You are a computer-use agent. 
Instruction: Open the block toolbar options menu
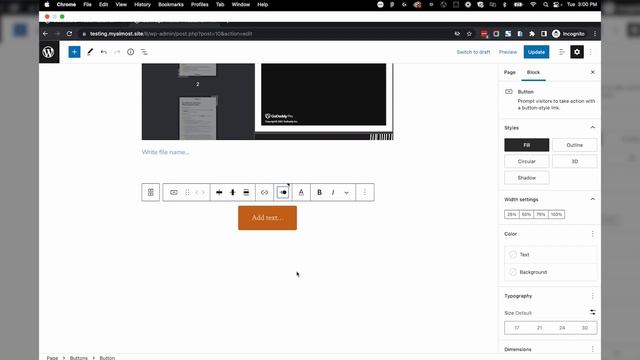click(365, 192)
